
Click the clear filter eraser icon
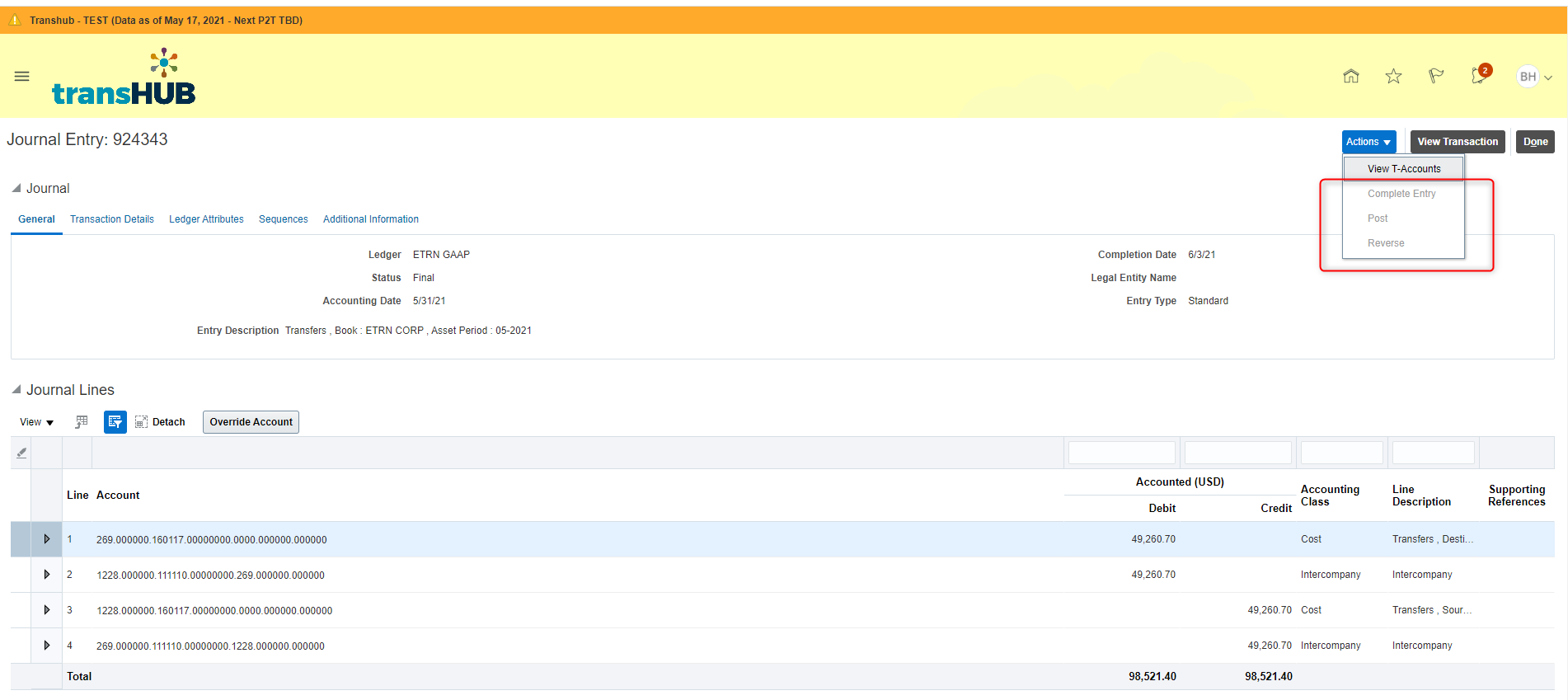coord(21,453)
